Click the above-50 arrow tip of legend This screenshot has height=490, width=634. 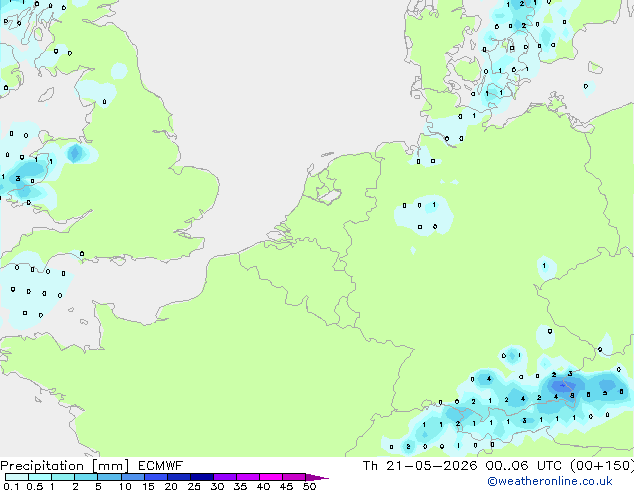[x=317, y=477]
